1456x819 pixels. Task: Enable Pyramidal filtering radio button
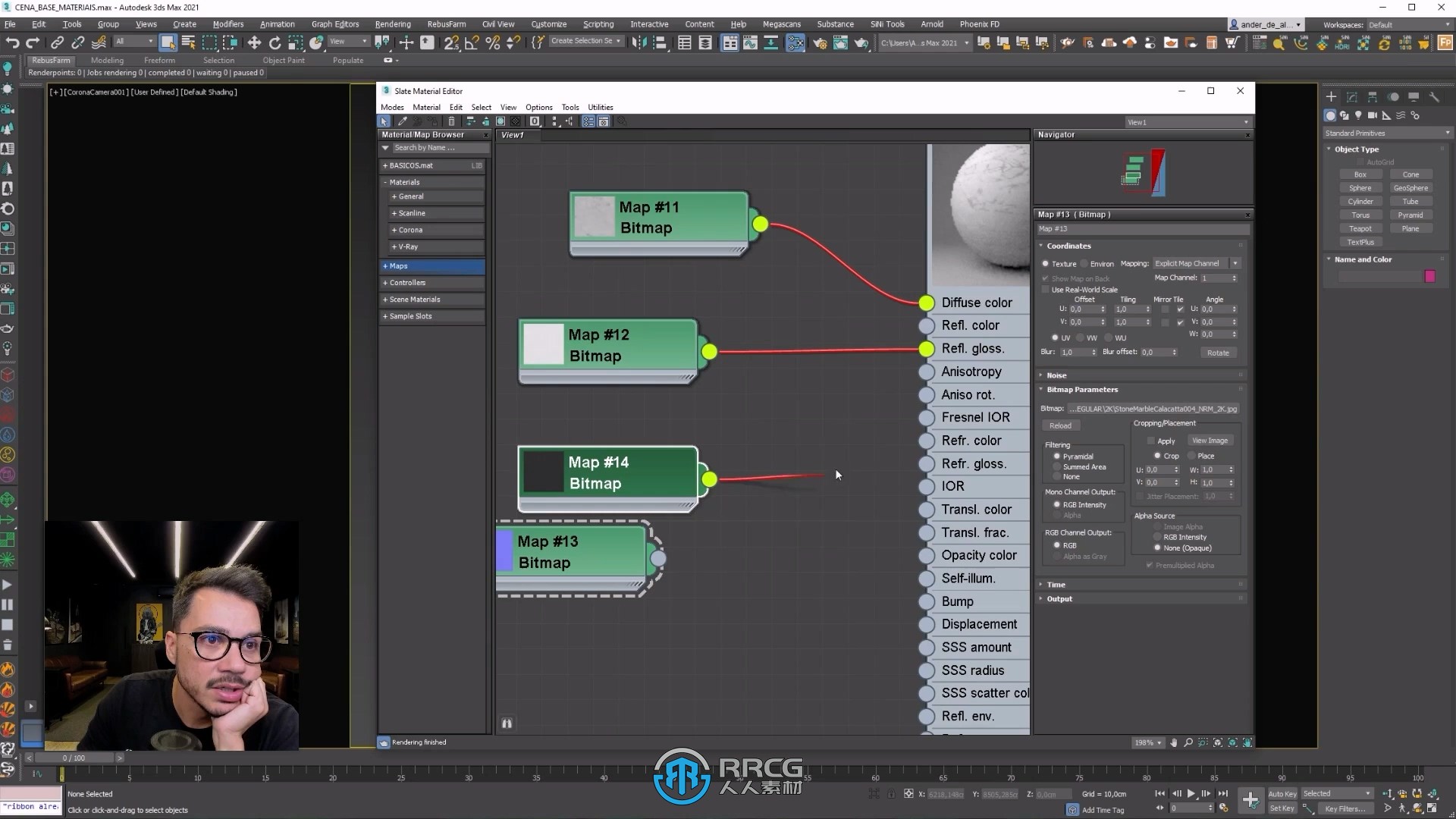[x=1057, y=456]
